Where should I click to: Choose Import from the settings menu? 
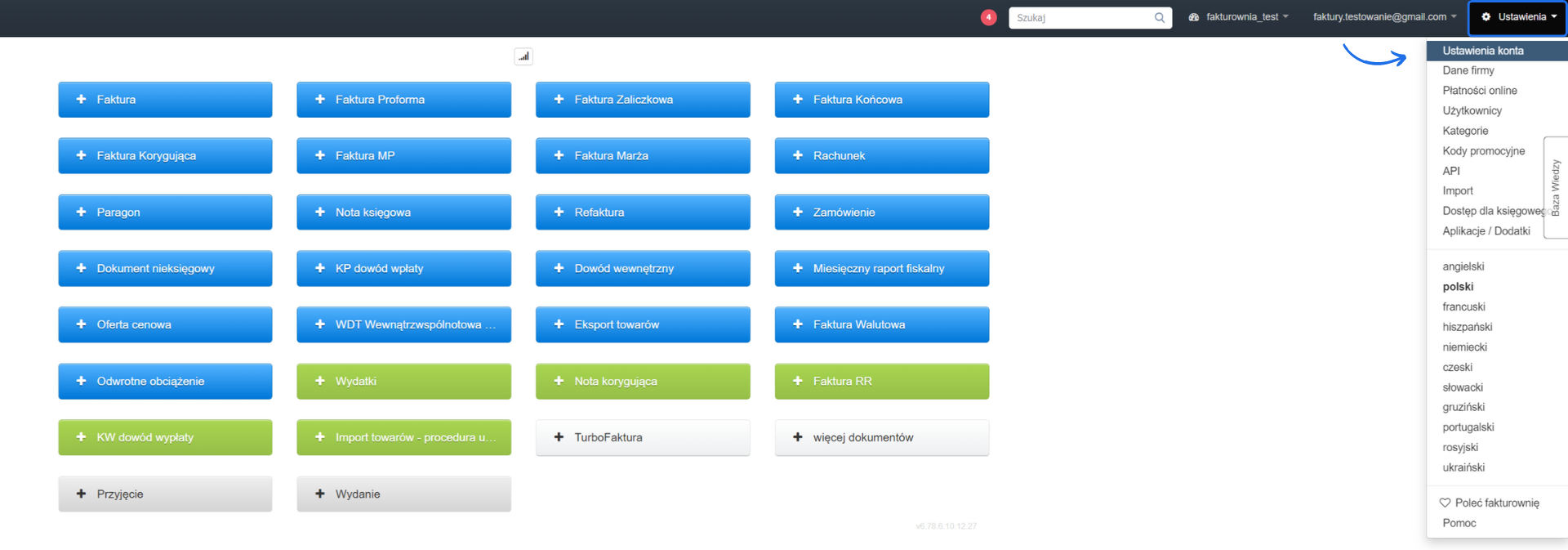pyautogui.click(x=1458, y=190)
